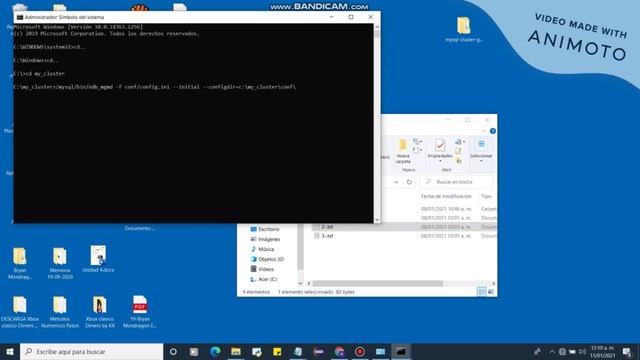Viewport: 640px width, 360px height.
Task: Select the DESCARGA Xbox classic desktop folder
Action: 20,312
